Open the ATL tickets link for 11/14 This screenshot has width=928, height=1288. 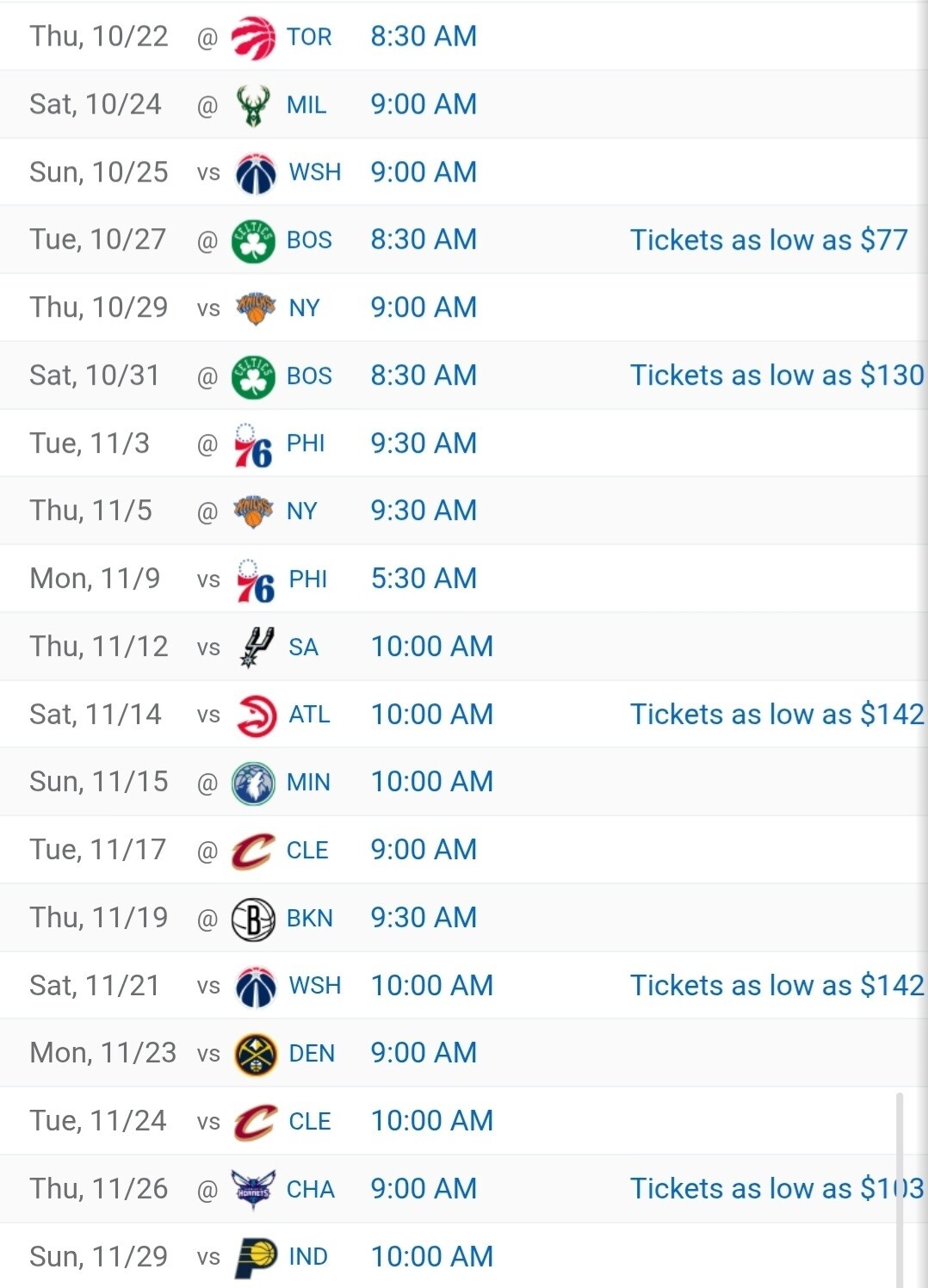(777, 714)
